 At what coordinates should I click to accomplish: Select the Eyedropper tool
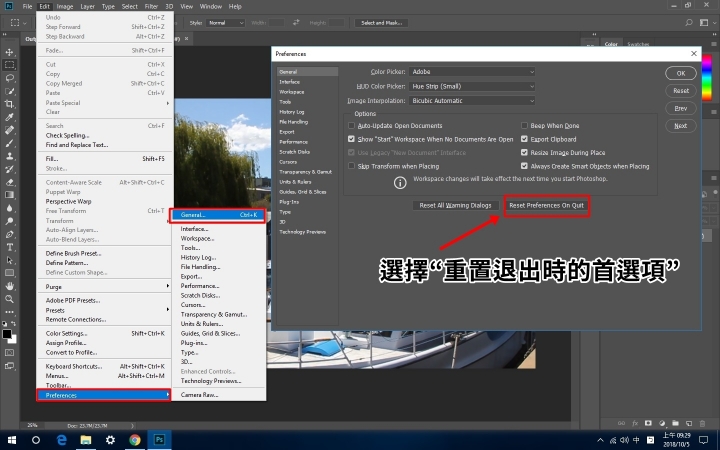click(x=9, y=117)
